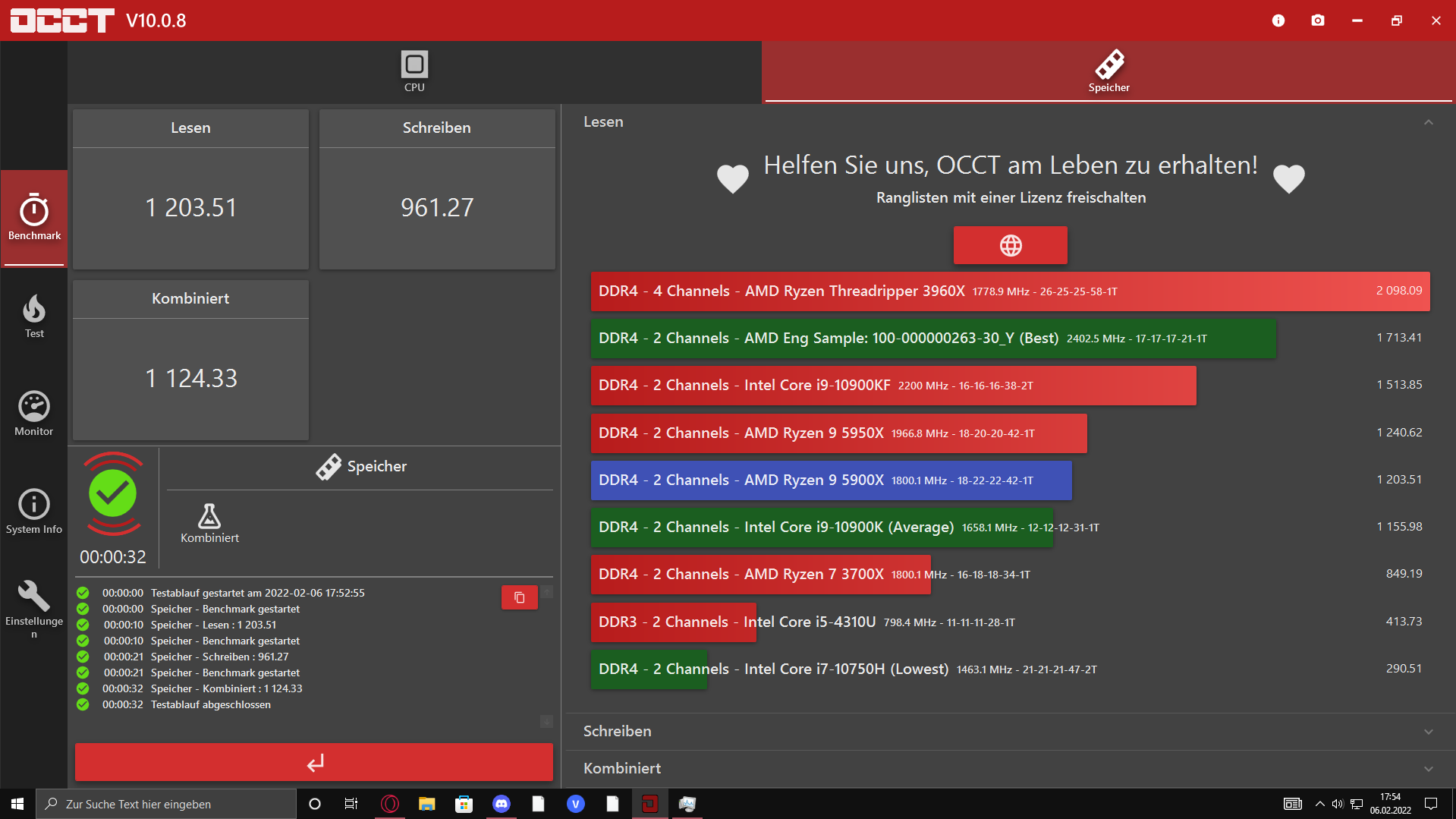Take screenshot with camera icon
Image resolution: width=1456 pixels, height=819 pixels.
(1318, 20)
